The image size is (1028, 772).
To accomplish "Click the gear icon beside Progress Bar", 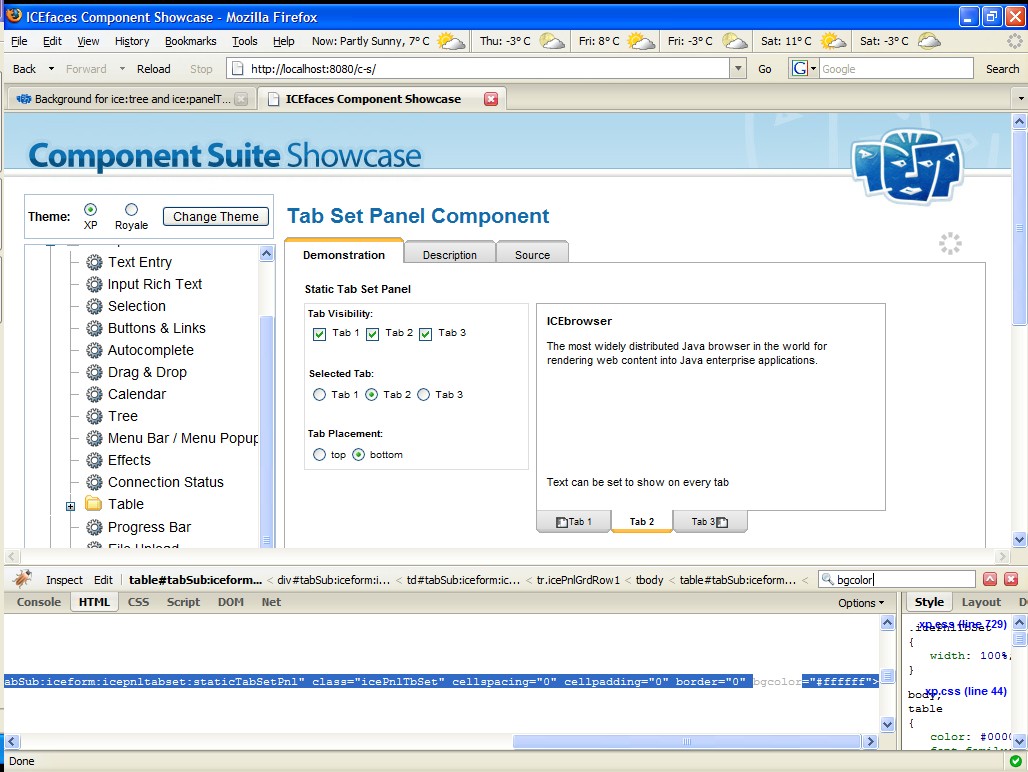I will click(94, 527).
